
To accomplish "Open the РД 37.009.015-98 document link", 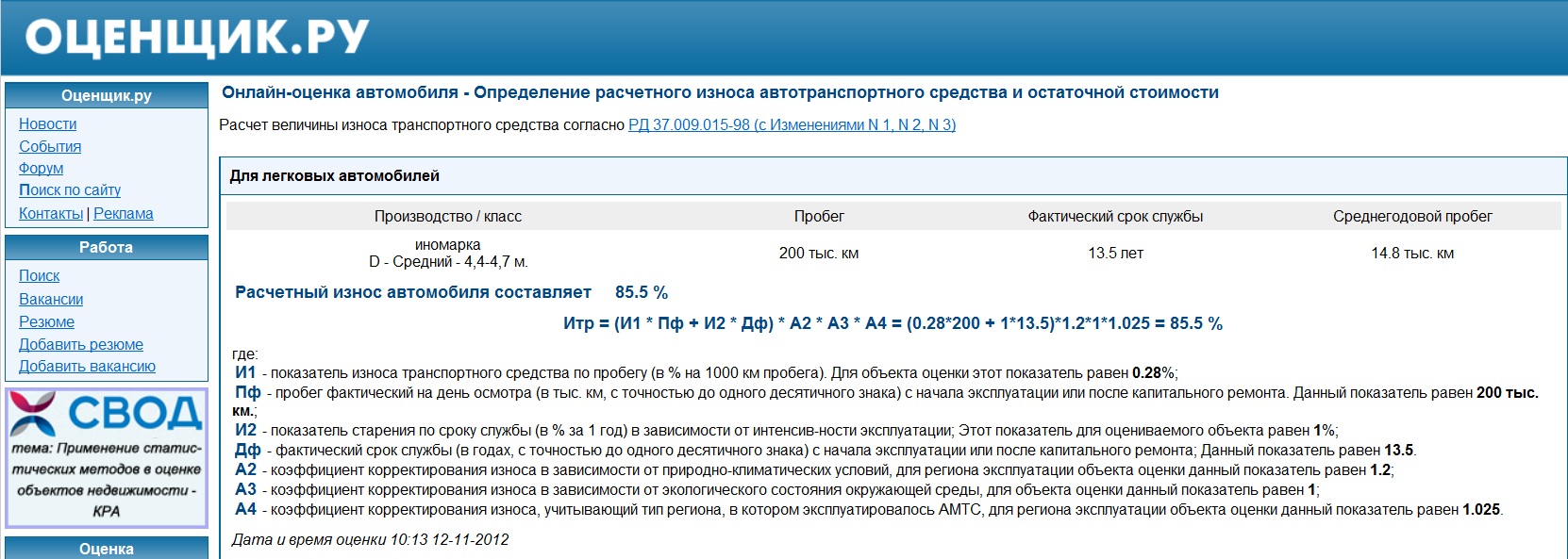I will tap(792, 125).
